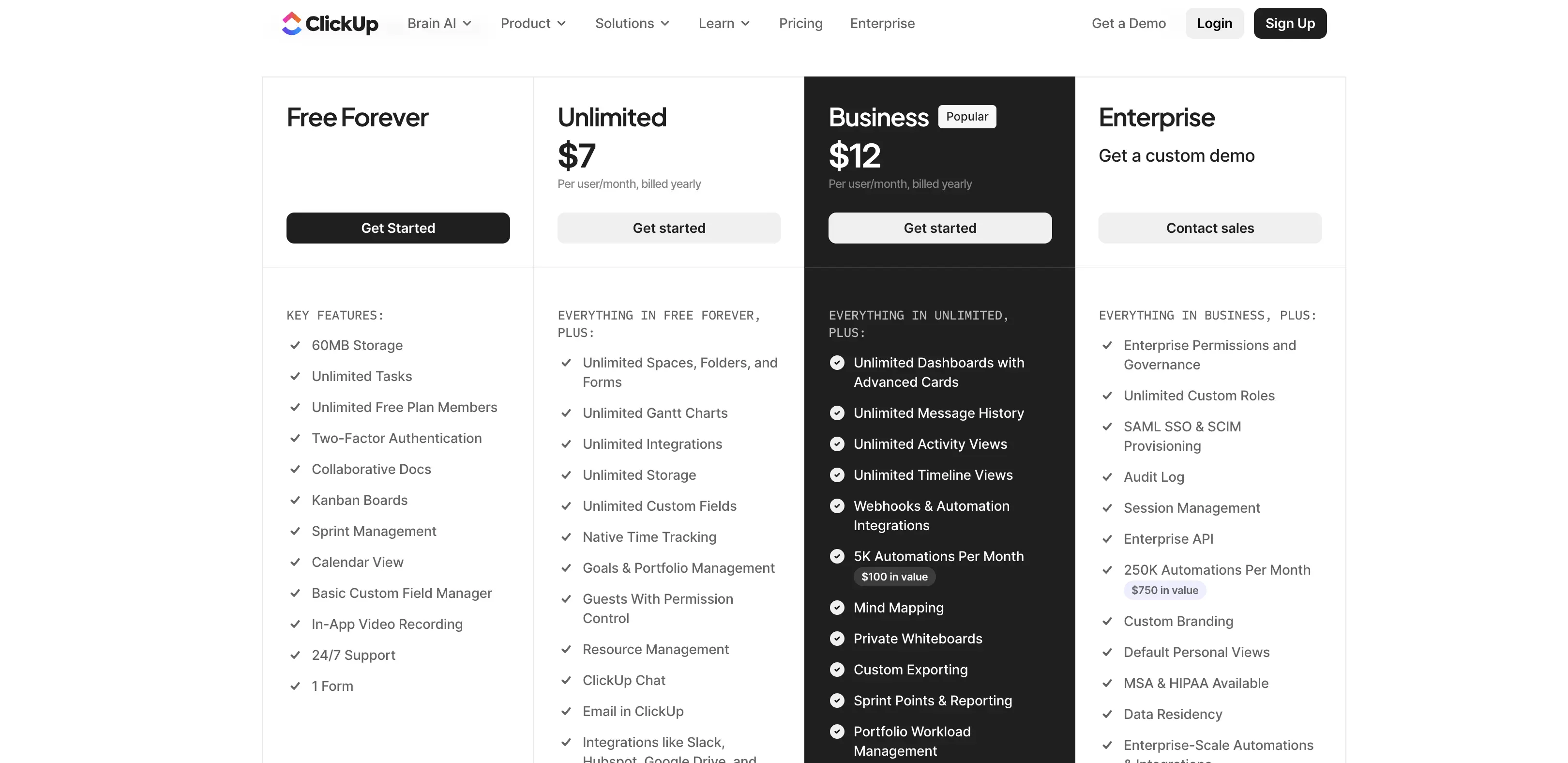The width and height of the screenshot is (1568, 763).
Task: Click the checkmark beside Calendar View
Action: [295, 562]
